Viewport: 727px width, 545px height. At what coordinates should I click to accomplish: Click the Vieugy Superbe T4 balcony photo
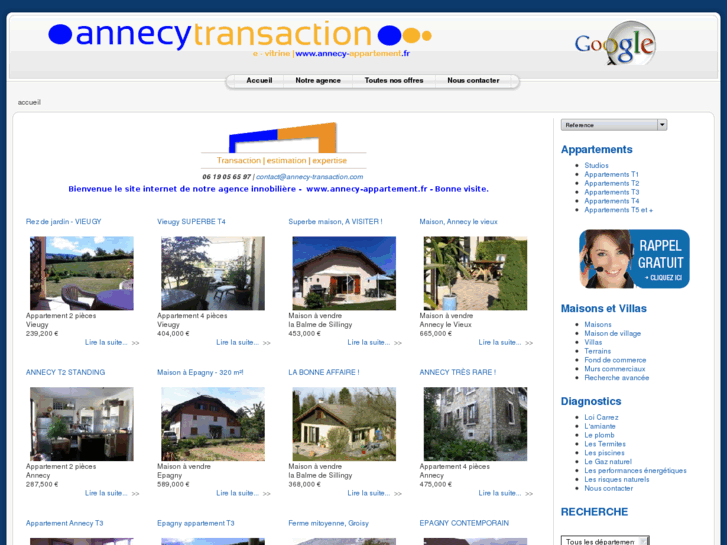pos(213,273)
